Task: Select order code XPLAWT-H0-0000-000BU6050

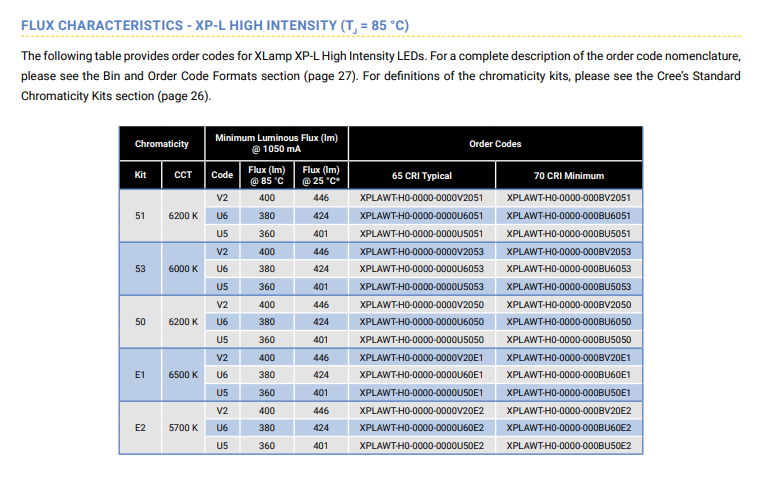Action: pyautogui.click(x=569, y=321)
